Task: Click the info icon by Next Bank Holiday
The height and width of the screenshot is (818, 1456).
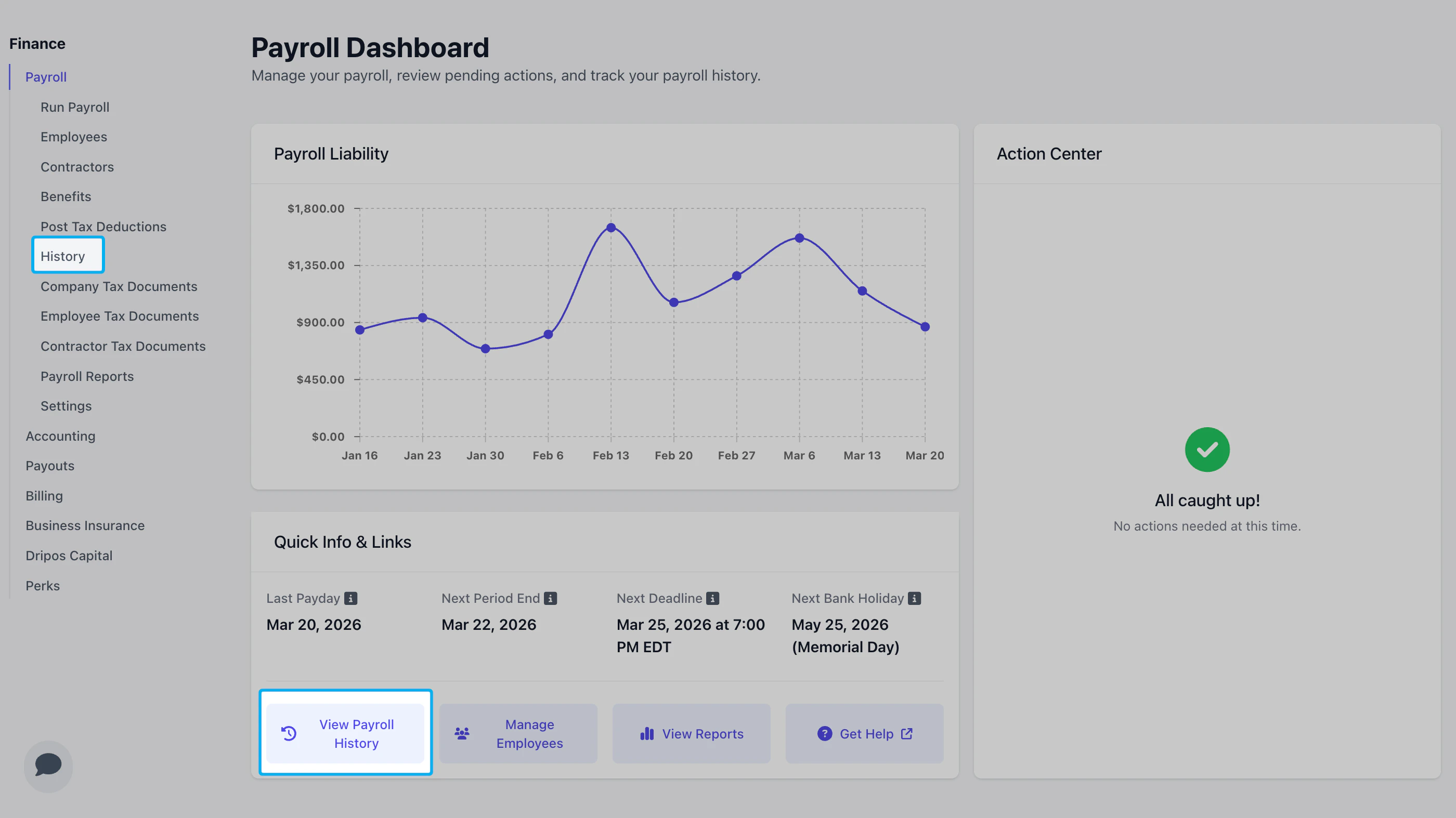Action: coord(915,598)
